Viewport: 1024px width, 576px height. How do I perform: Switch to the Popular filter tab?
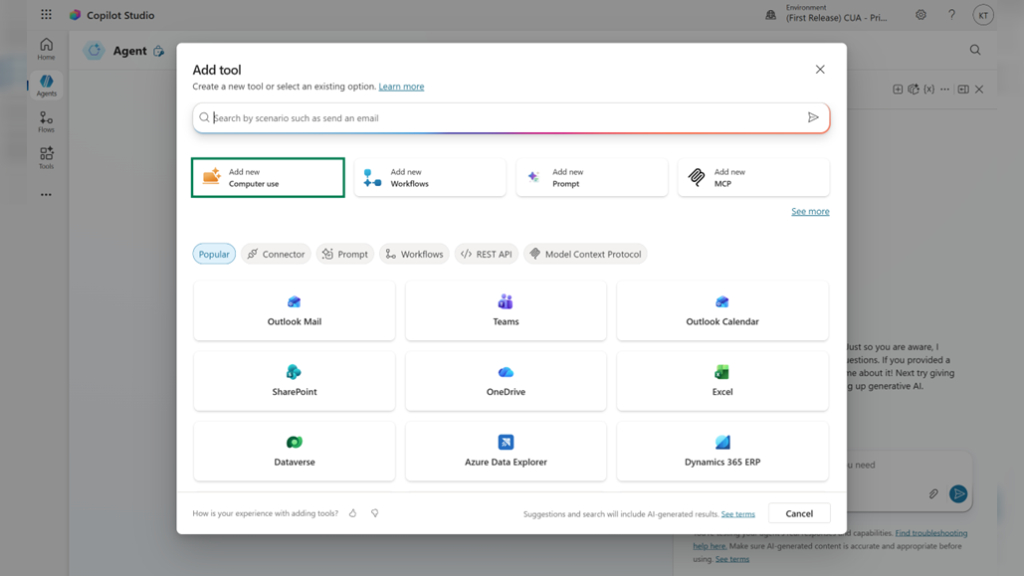tap(214, 254)
